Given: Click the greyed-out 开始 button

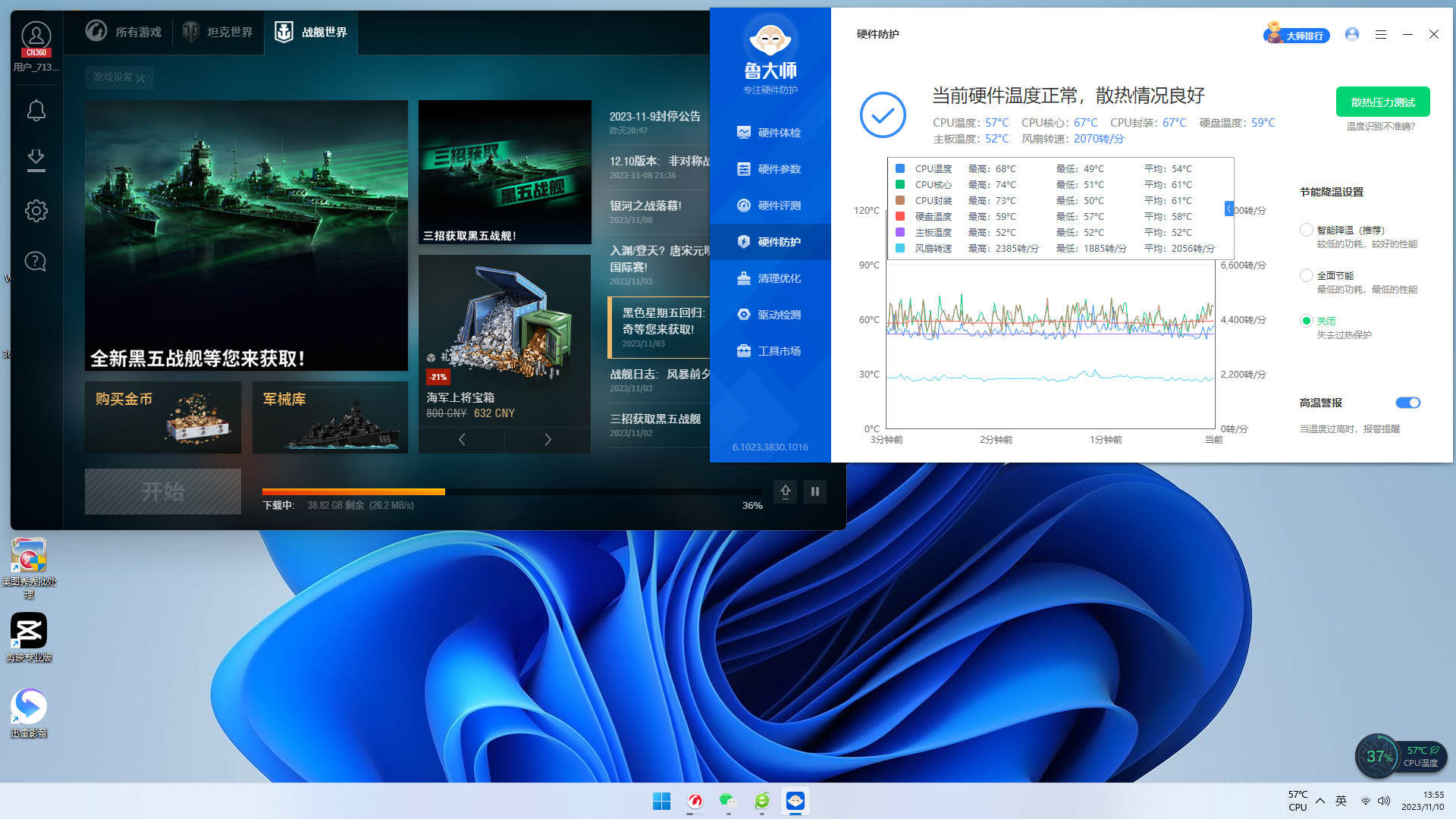Looking at the screenshot, I should point(163,491).
